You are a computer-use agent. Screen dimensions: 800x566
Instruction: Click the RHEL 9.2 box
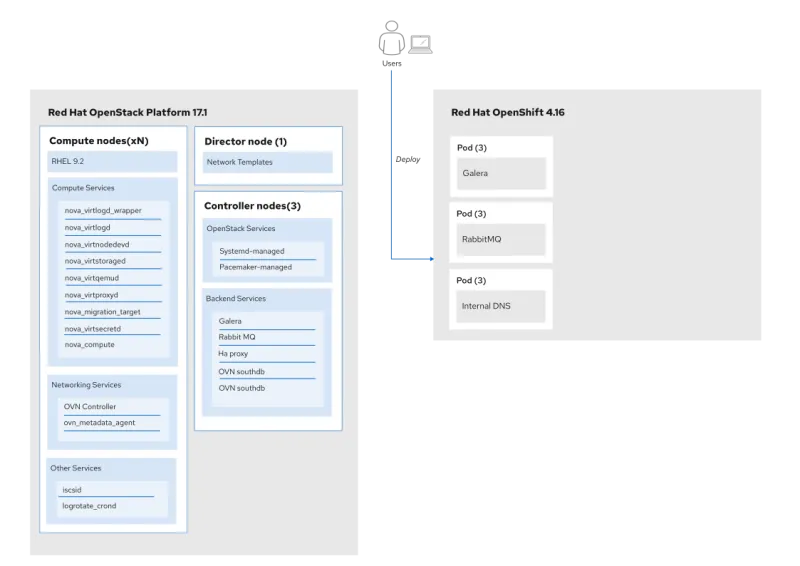pyautogui.click(x=112, y=161)
